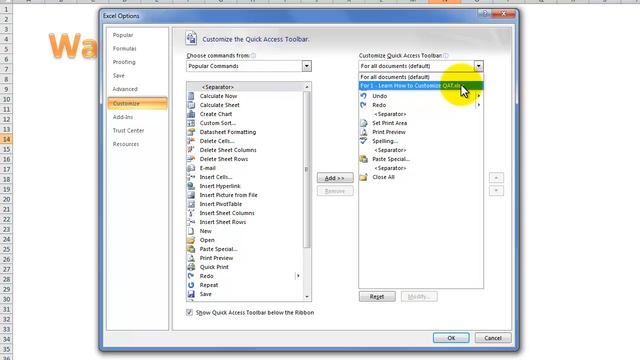Open the Customize options category
The height and width of the screenshot is (360, 640).
(138, 103)
